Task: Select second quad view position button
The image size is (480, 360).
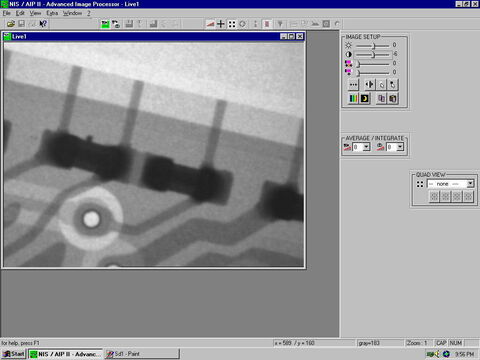Action: [x=445, y=196]
